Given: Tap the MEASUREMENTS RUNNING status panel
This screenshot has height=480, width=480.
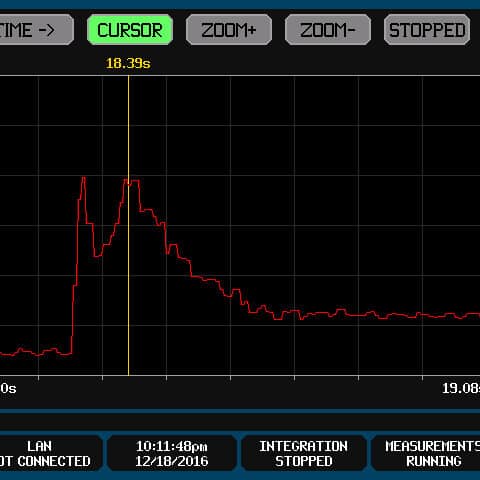Looking at the screenshot, I should pos(426,453).
